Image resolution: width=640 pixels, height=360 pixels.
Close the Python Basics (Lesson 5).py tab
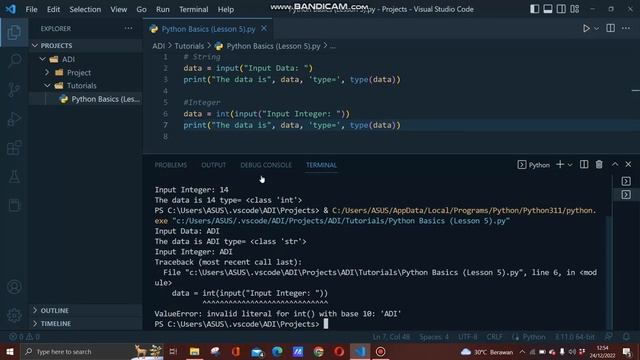click(264, 29)
